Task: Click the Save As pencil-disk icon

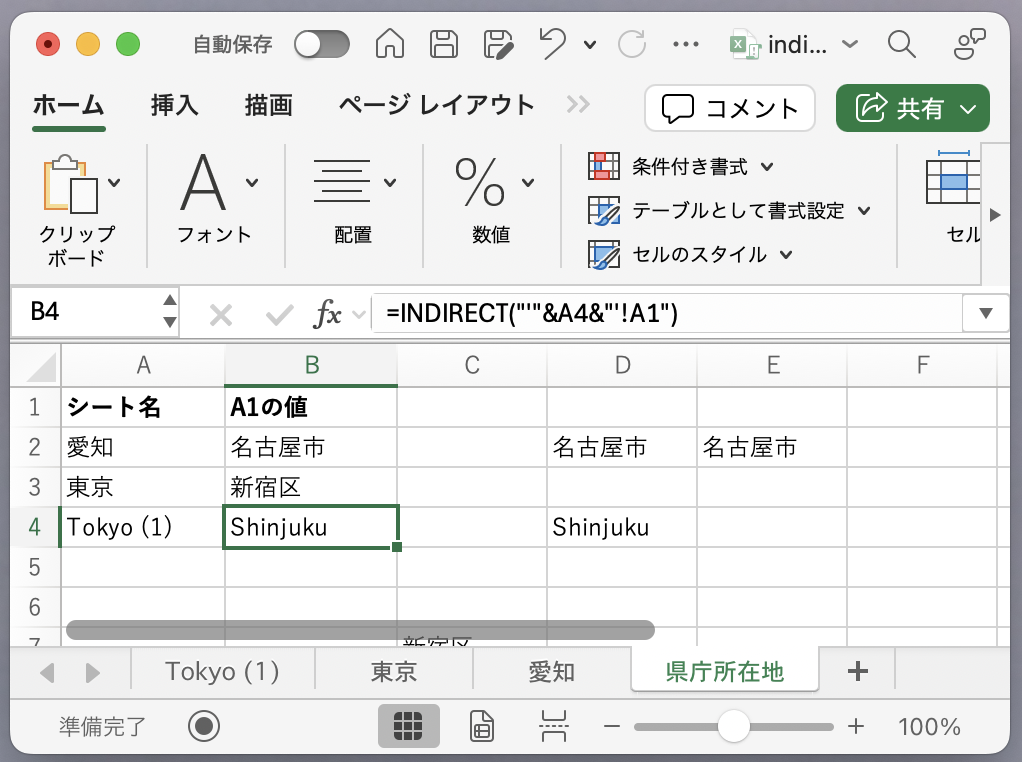Action: point(499,44)
